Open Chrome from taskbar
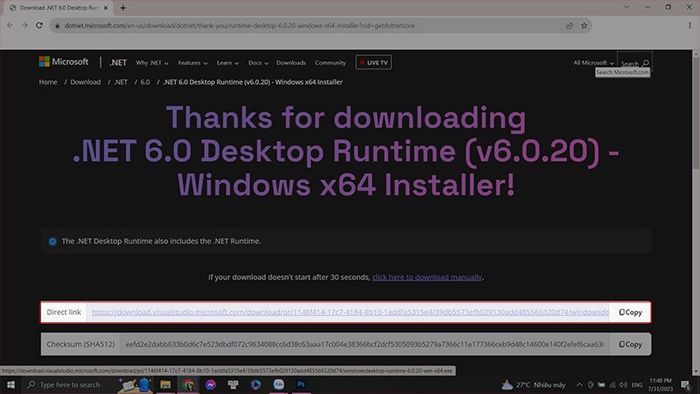Screen dimensions: 700x394 coord(188,385)
